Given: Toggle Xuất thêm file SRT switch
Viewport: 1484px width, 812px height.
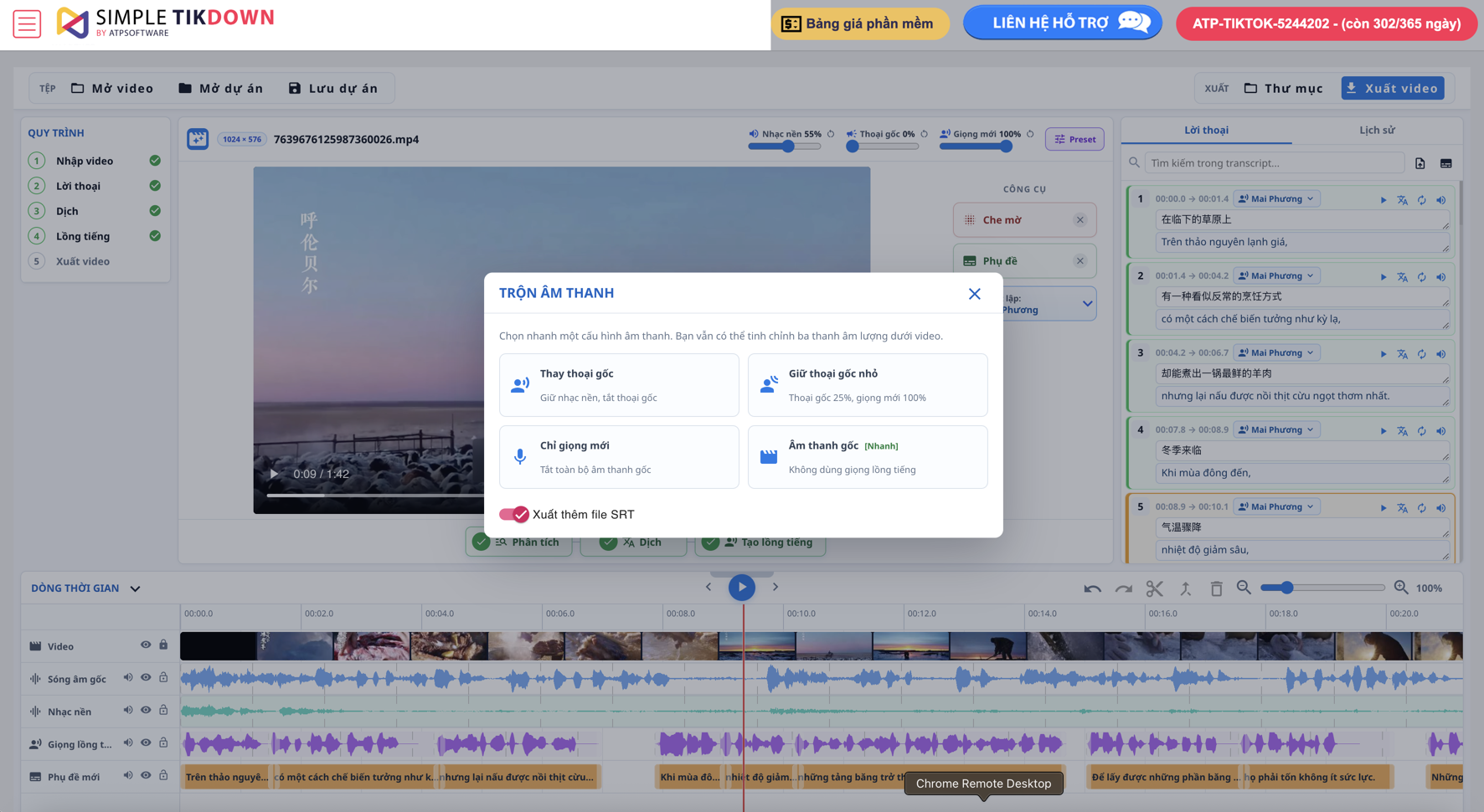Looking at the screenshot, I should (513, 514).
